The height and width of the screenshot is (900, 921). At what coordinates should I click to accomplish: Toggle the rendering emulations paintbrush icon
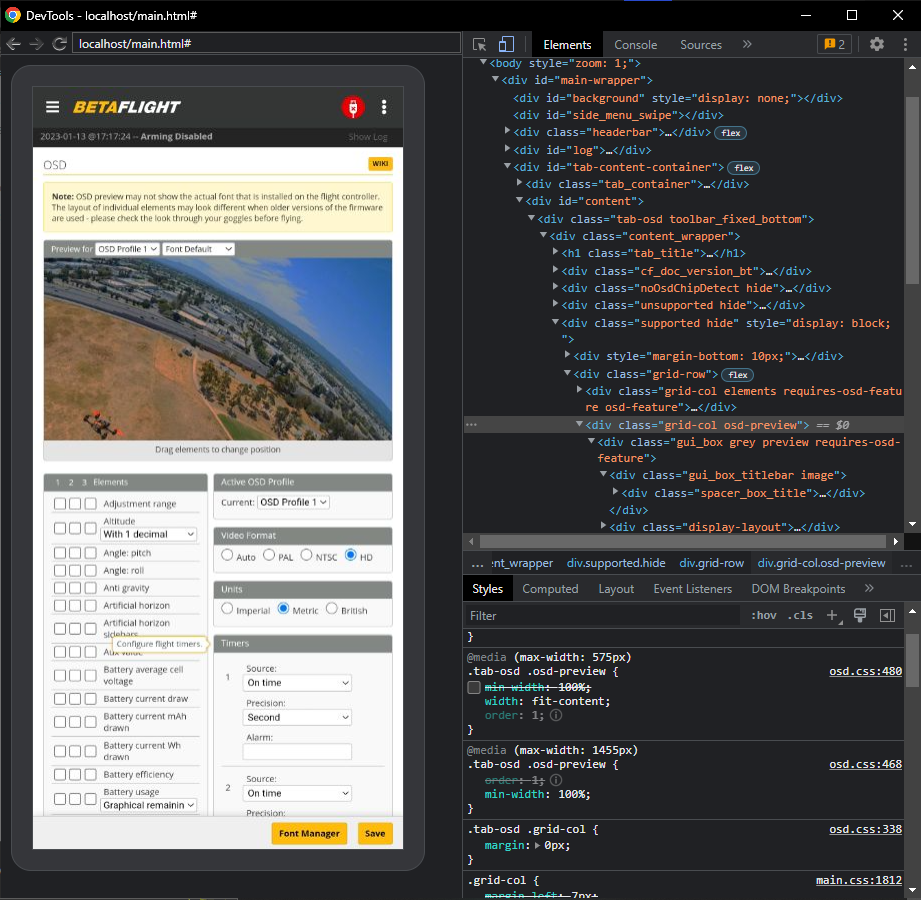click(860, 615)
